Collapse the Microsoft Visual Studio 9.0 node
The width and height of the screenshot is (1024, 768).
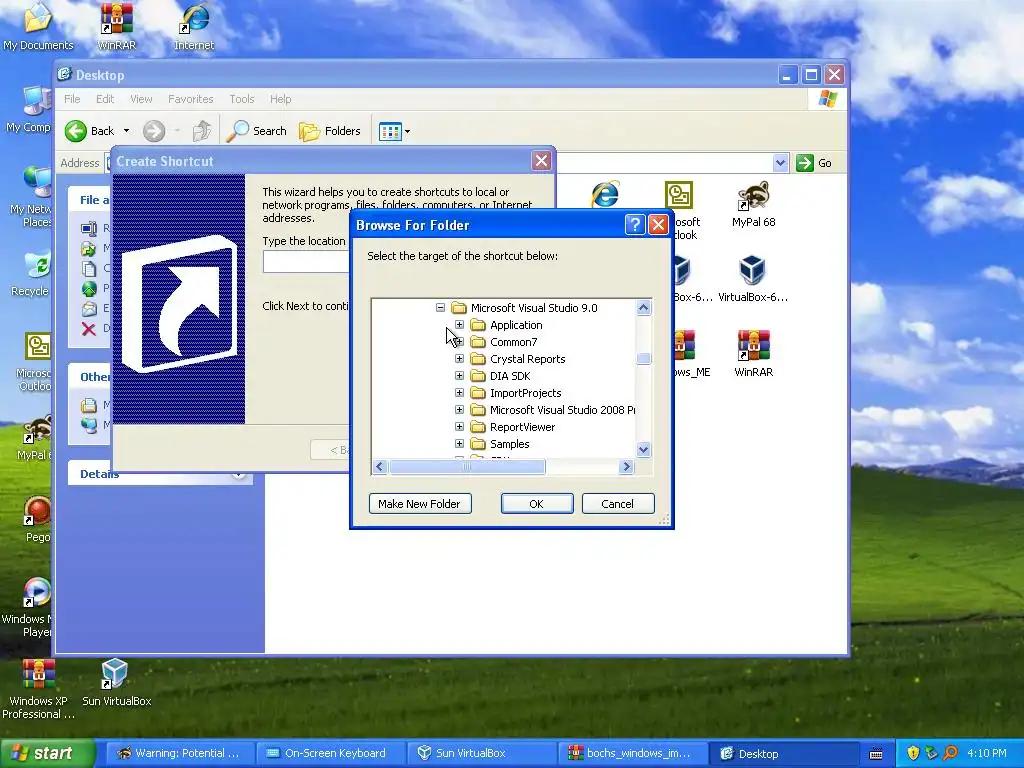point(440,308)
